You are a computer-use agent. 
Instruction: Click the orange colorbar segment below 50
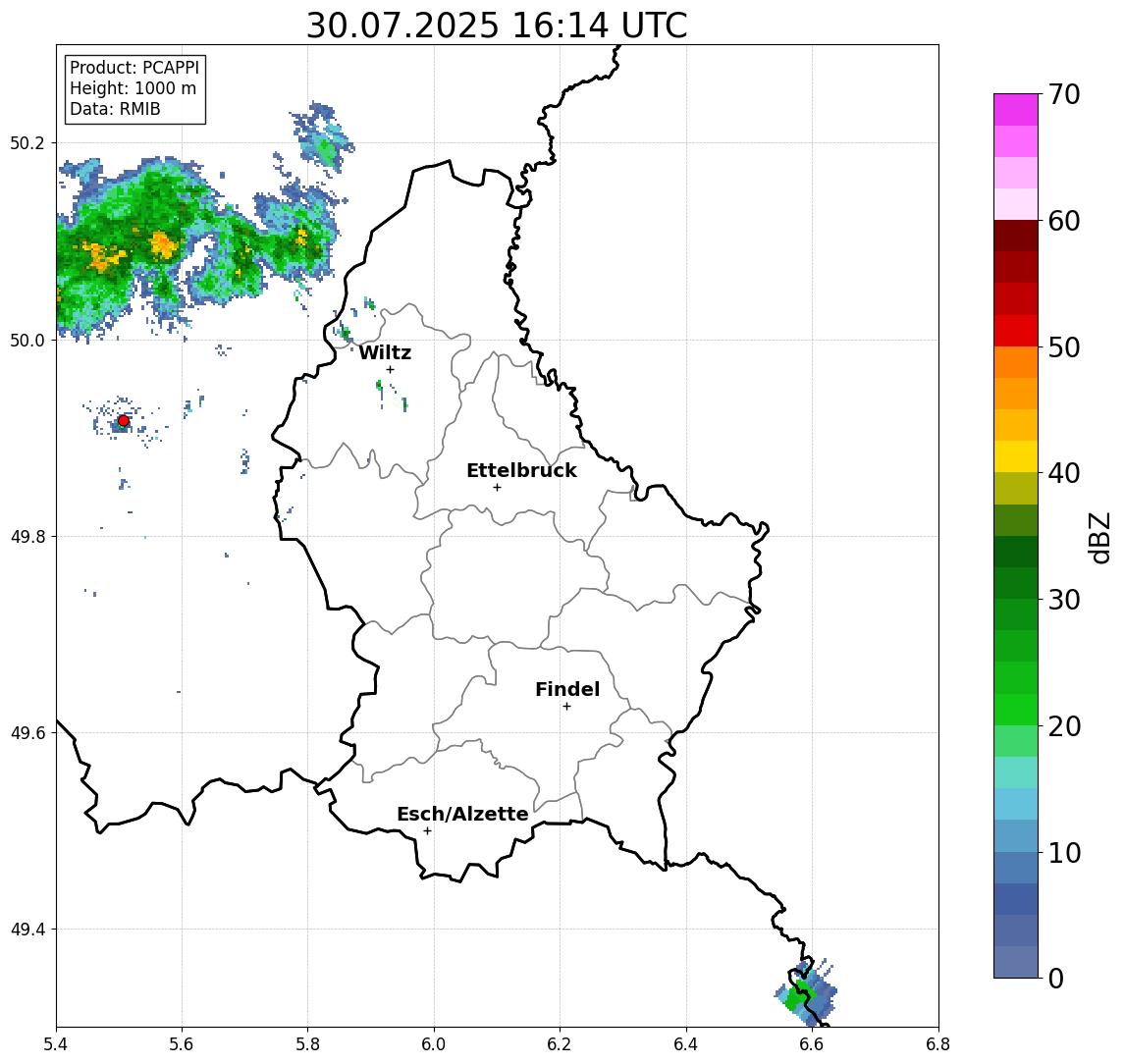[x=1016, y=362]
